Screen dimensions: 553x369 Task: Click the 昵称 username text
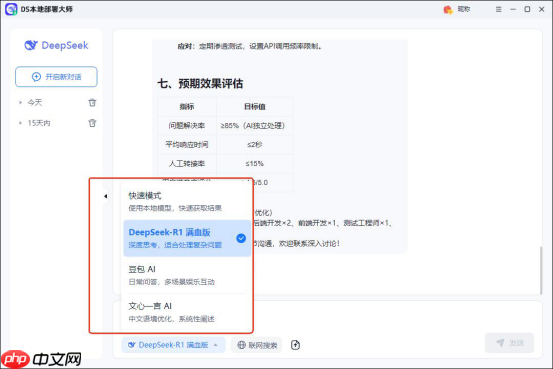point(464,9)
